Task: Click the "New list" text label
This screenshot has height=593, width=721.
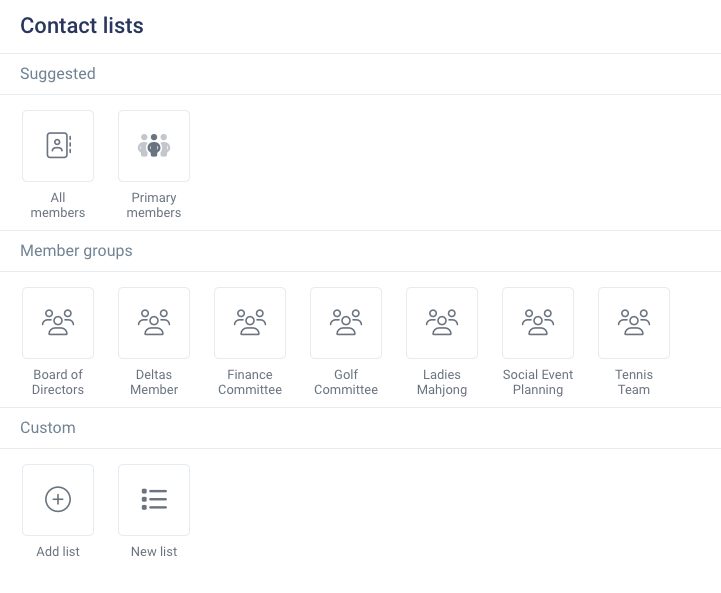Action: pyautogui.click(x=154, y=552)
